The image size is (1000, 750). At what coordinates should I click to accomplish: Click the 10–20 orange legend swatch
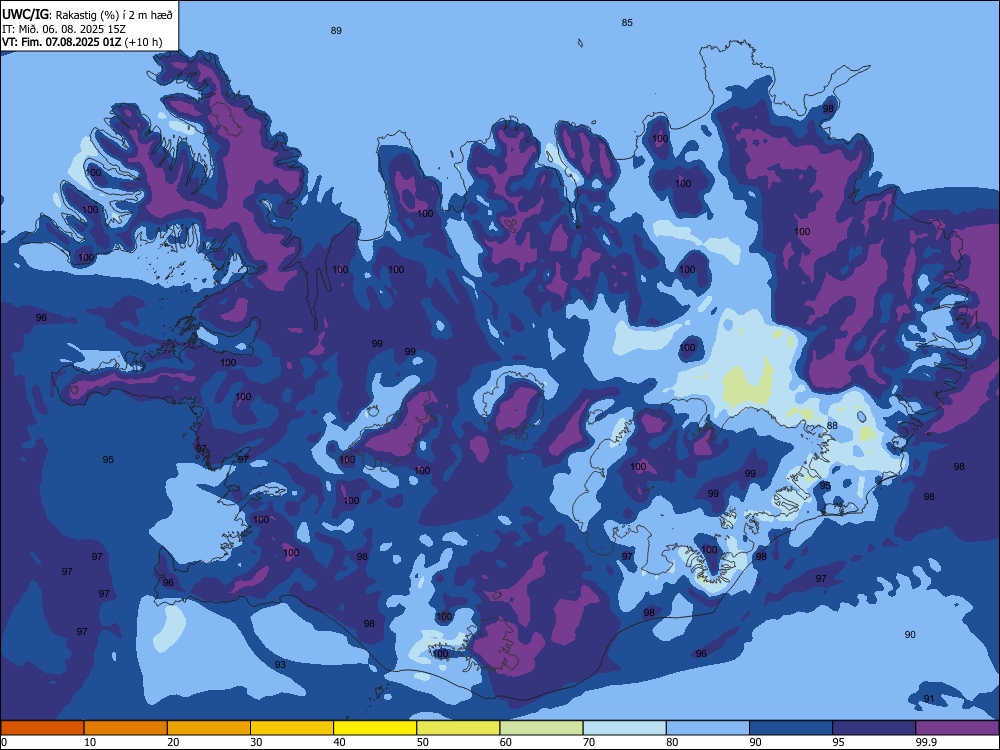coord(126,728)
